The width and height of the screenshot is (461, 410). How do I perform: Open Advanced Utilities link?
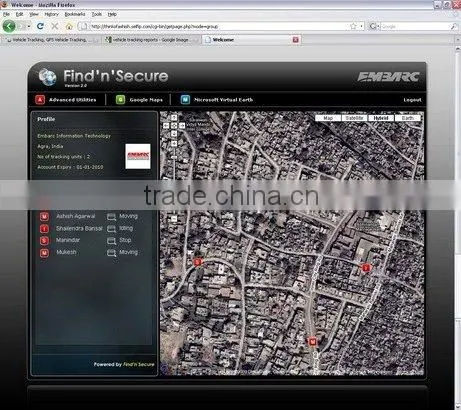(72, 100)
